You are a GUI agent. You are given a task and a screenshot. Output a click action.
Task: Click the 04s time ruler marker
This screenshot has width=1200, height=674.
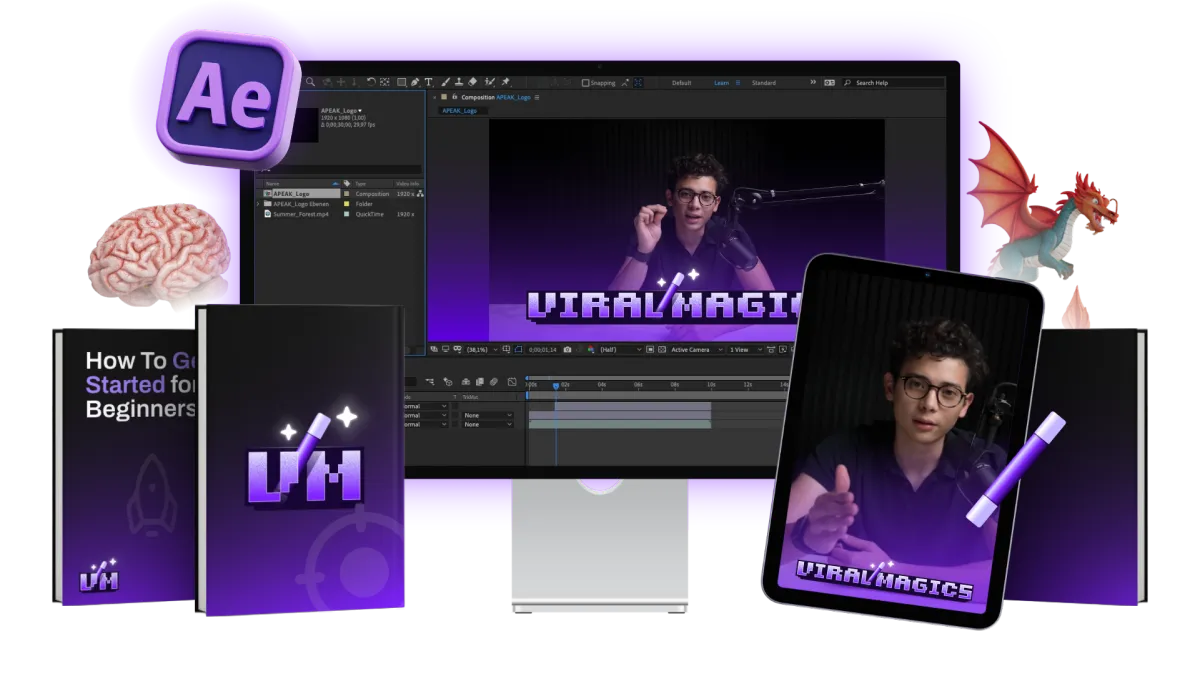pyautogui.click(x=602, y=384)
